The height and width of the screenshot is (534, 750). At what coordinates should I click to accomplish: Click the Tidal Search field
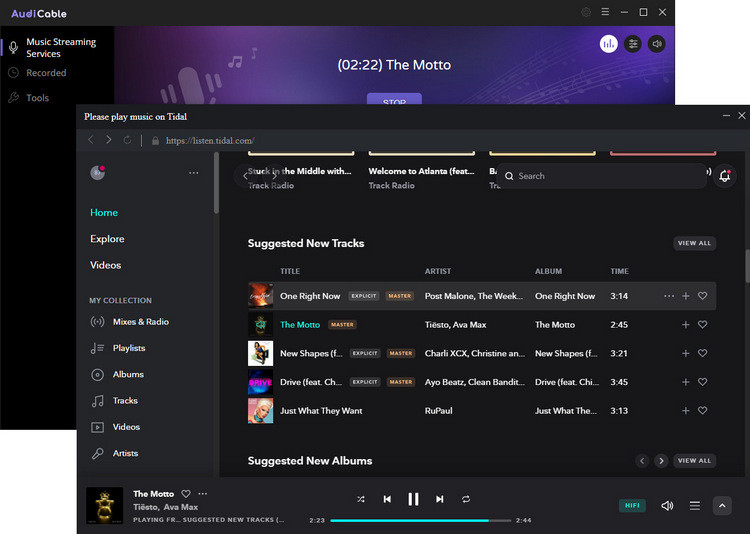pyautogui.click(x=602, y=176)
